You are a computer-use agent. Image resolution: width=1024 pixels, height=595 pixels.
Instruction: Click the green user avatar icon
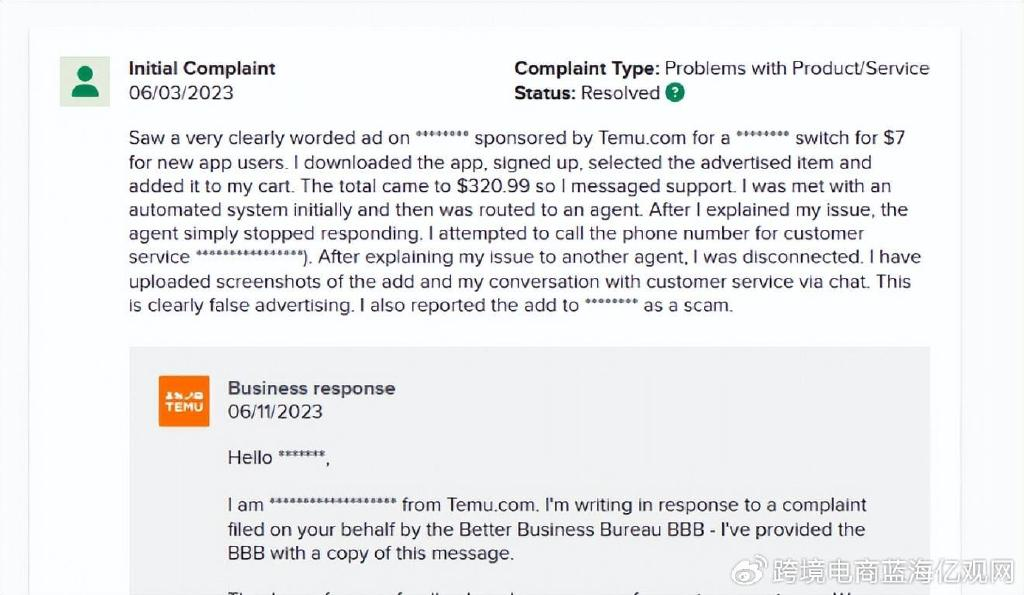click(x=85, y=81)
